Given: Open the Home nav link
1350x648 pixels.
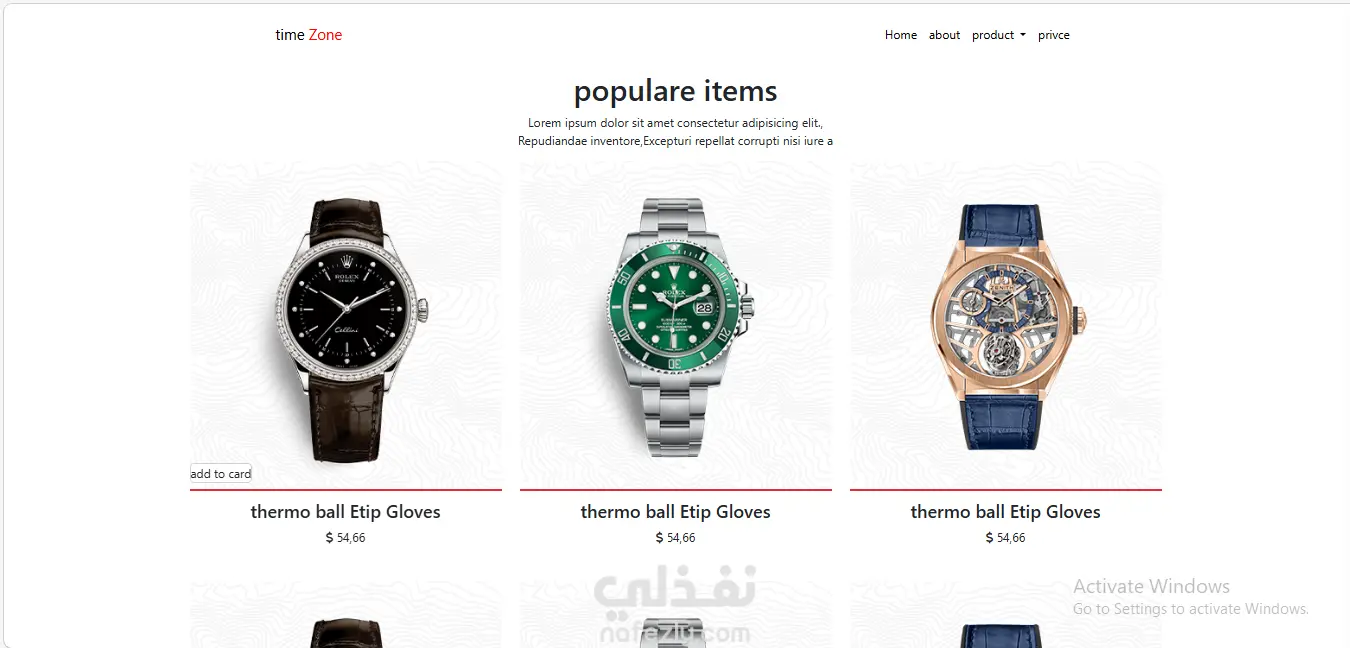Looking at the screenshot, I should click(x=901, y=35).
